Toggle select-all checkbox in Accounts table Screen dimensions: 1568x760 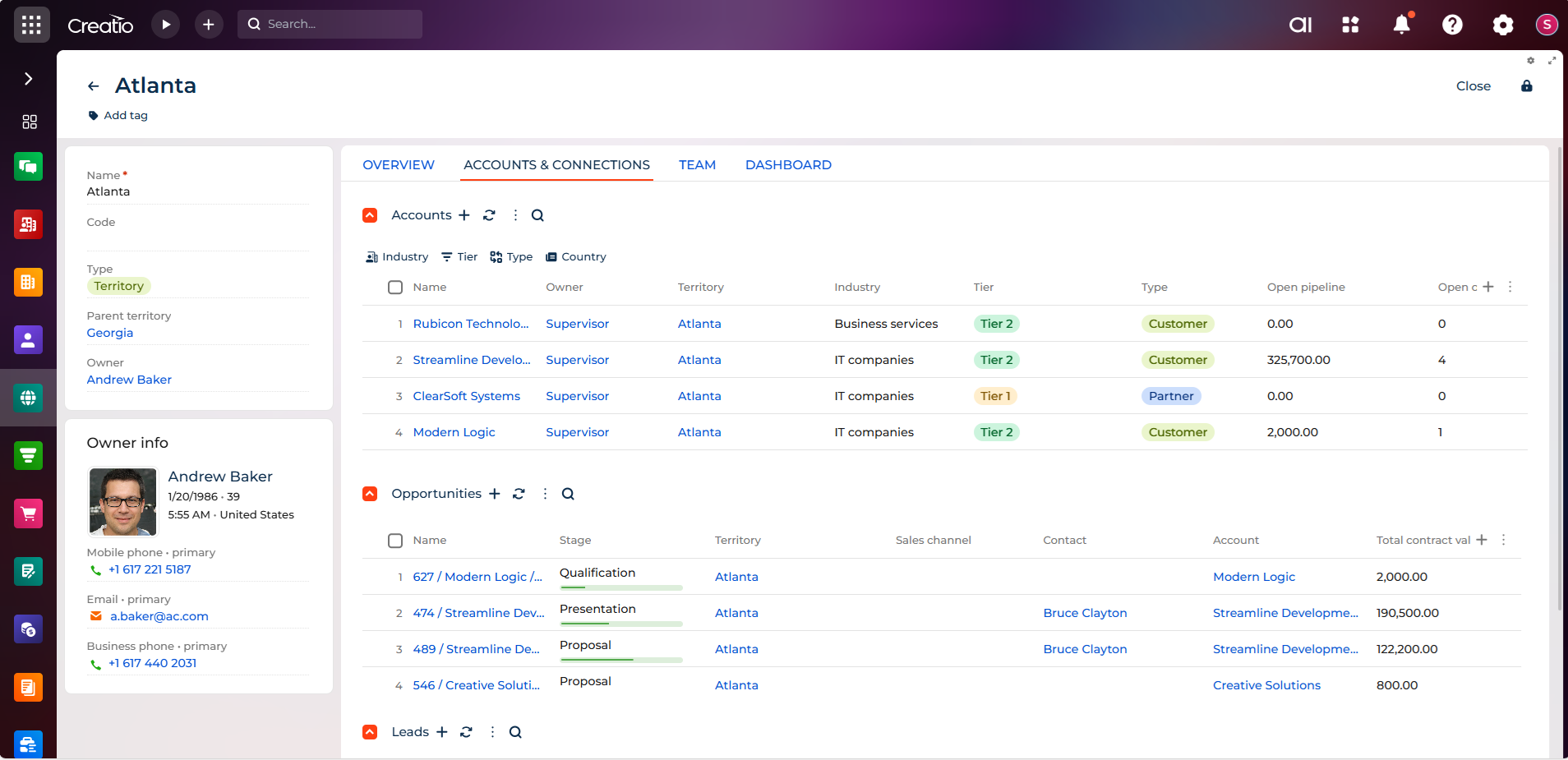395,288
